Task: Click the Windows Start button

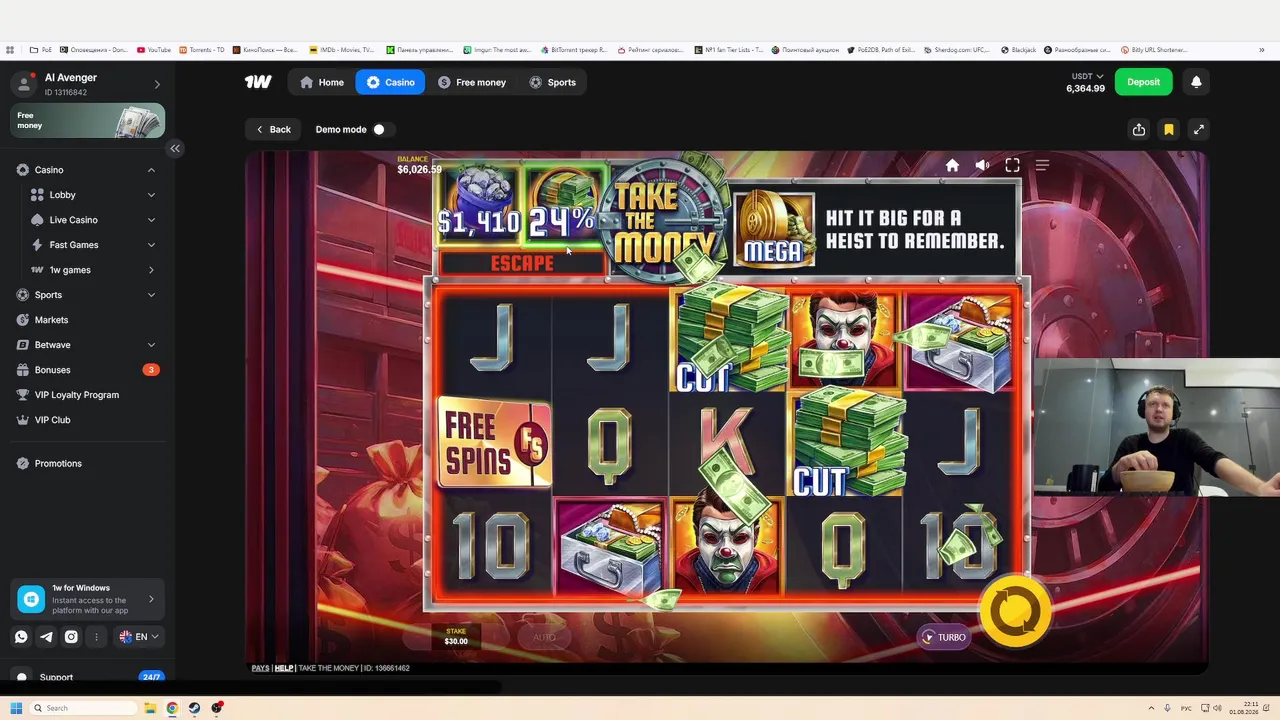Action: [16, 708]
